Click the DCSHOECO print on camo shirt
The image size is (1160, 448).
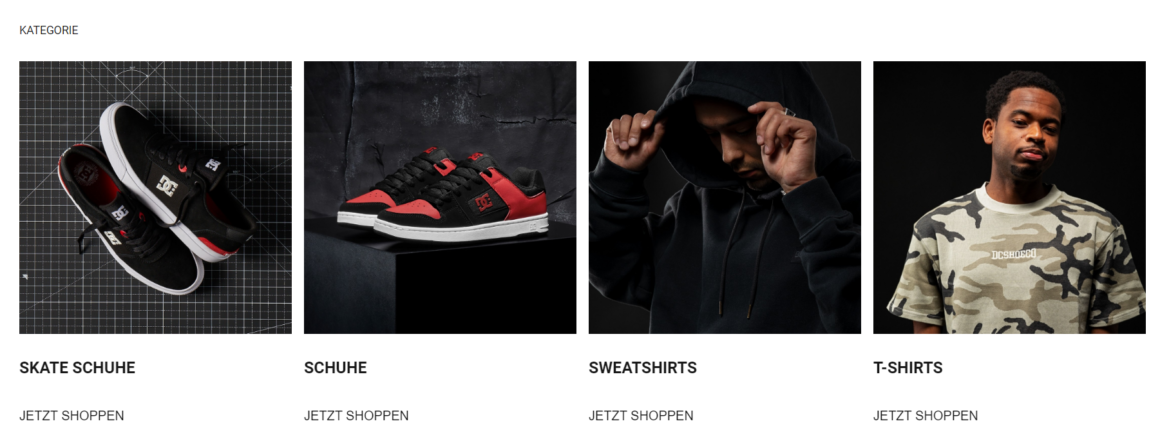[x=1014, y=254]
